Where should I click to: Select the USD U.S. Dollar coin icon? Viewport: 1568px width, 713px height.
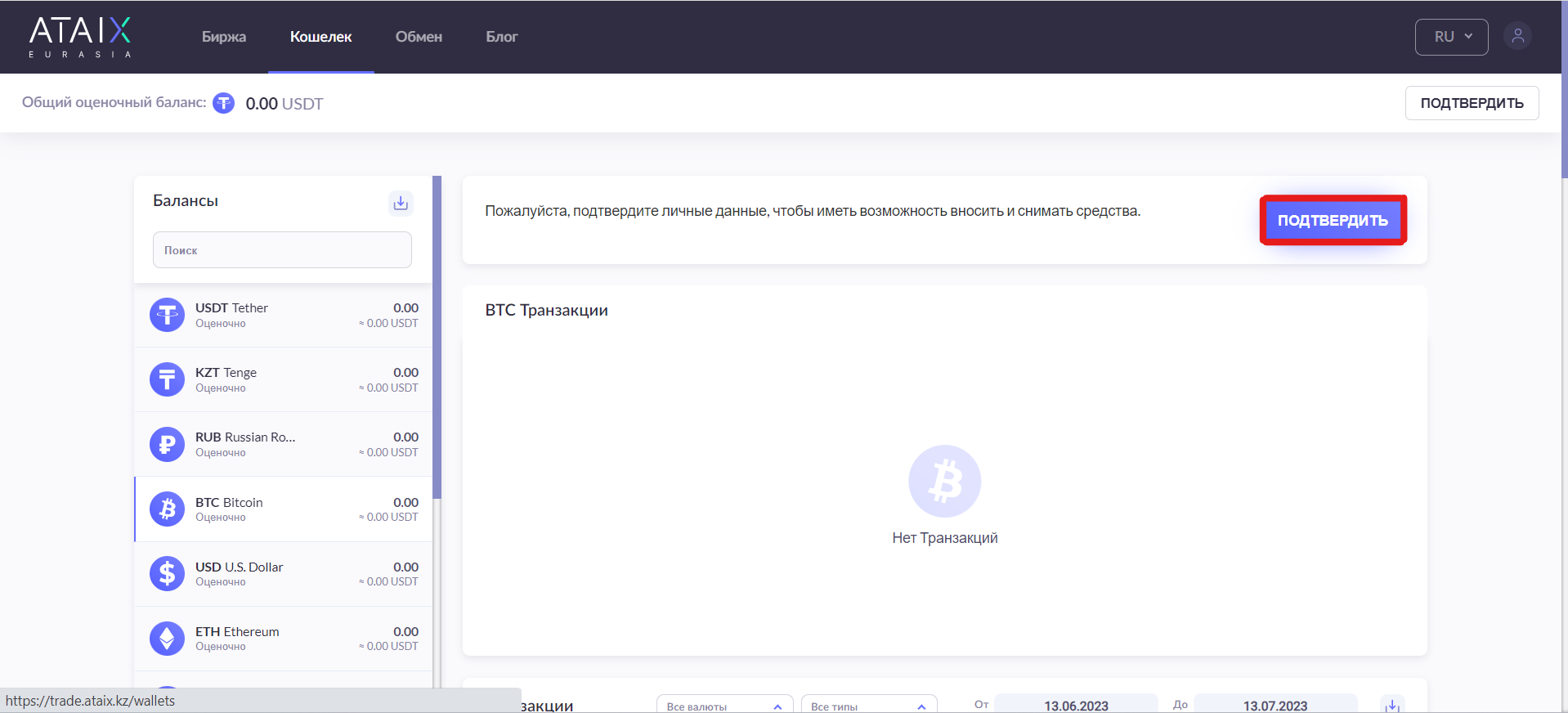pyautogui.click(x=167, y=573)
